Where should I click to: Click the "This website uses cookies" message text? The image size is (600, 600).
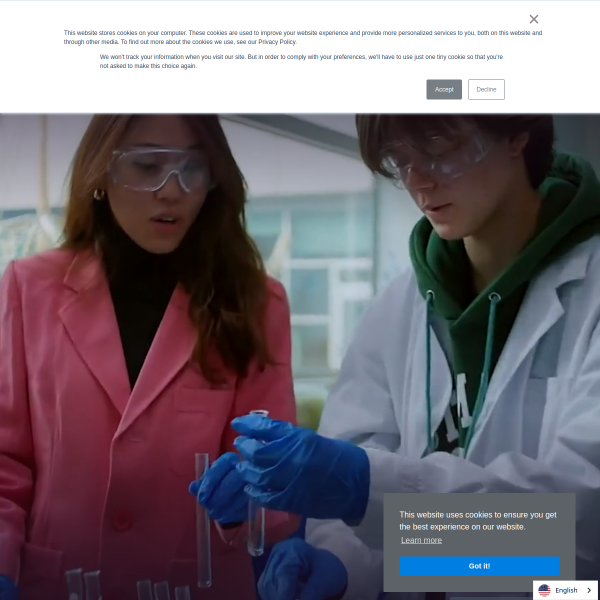(478, 520)
